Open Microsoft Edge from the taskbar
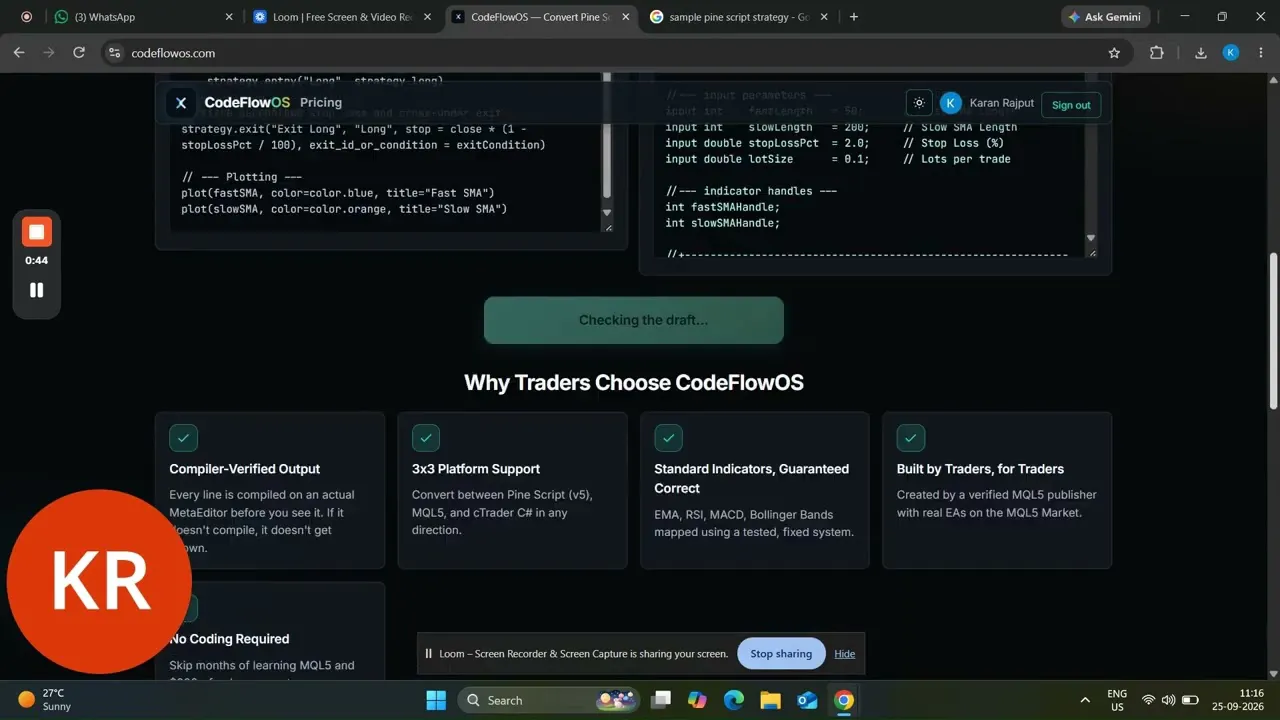1280x720 pixels. pyautogui.click(x=734, y=700)
